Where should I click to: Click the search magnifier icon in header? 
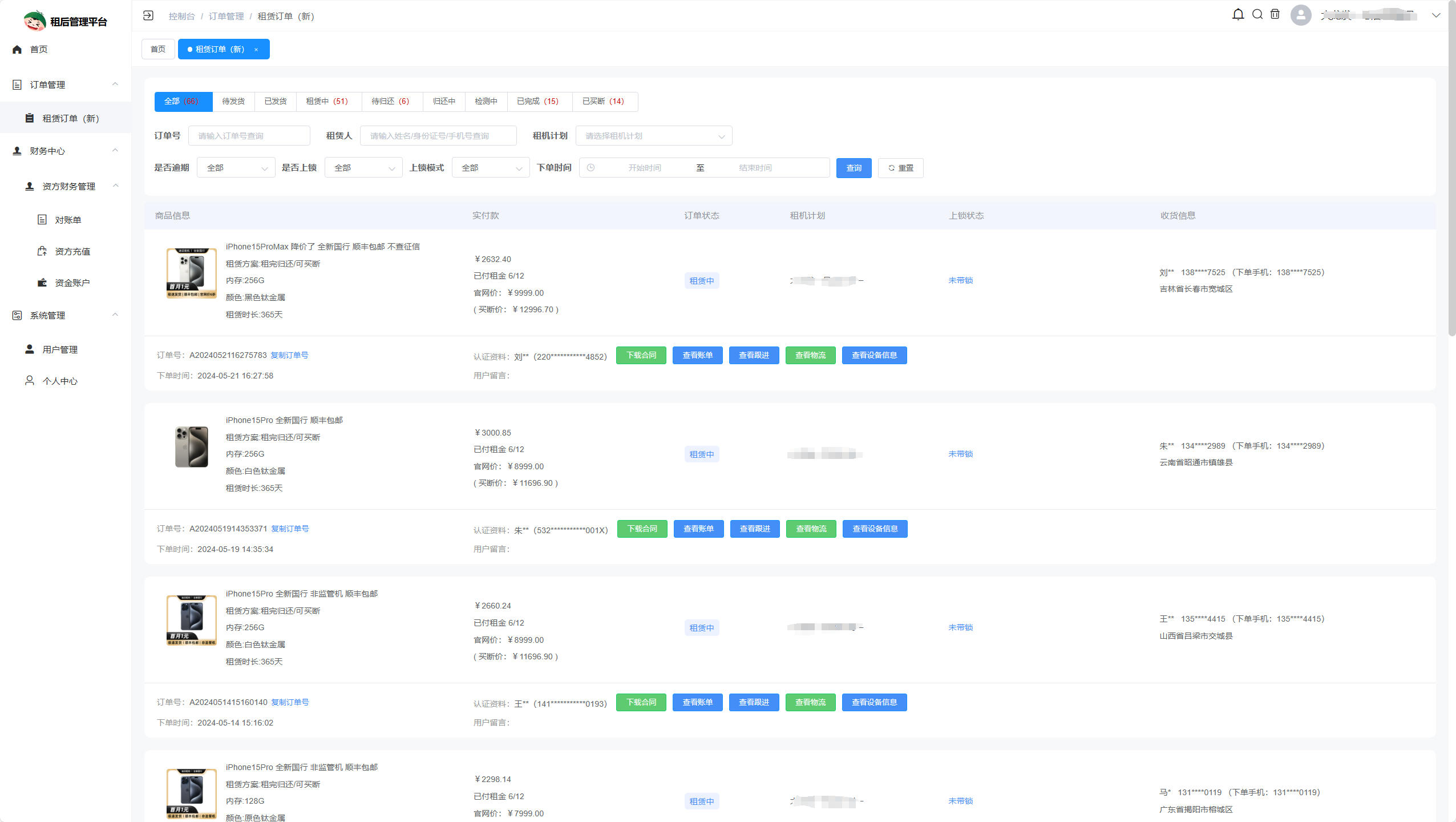click(1257, 15)
